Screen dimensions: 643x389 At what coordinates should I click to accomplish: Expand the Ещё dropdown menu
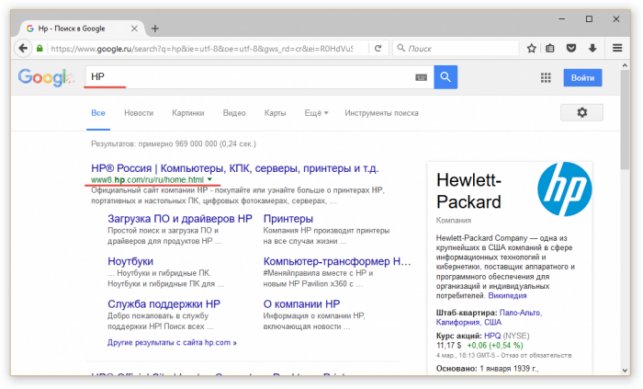point(316,113)
